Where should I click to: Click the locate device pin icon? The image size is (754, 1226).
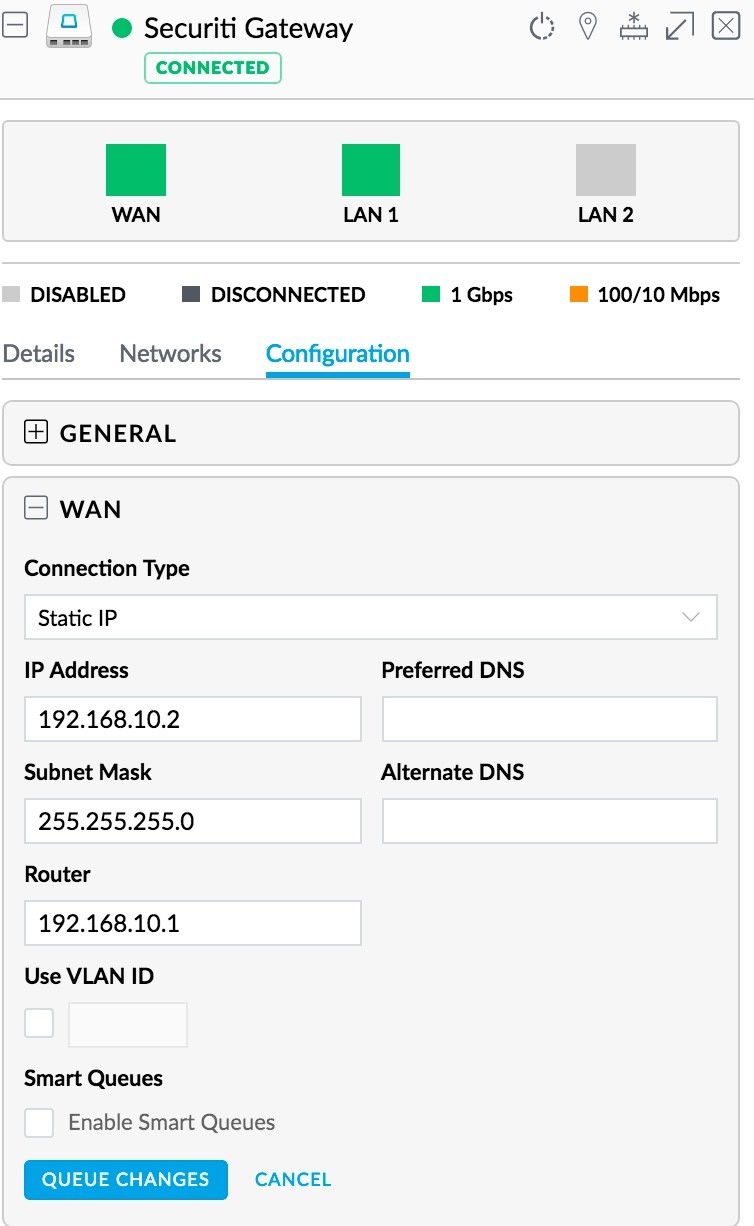pyautogui.click(x=588, y=27)
